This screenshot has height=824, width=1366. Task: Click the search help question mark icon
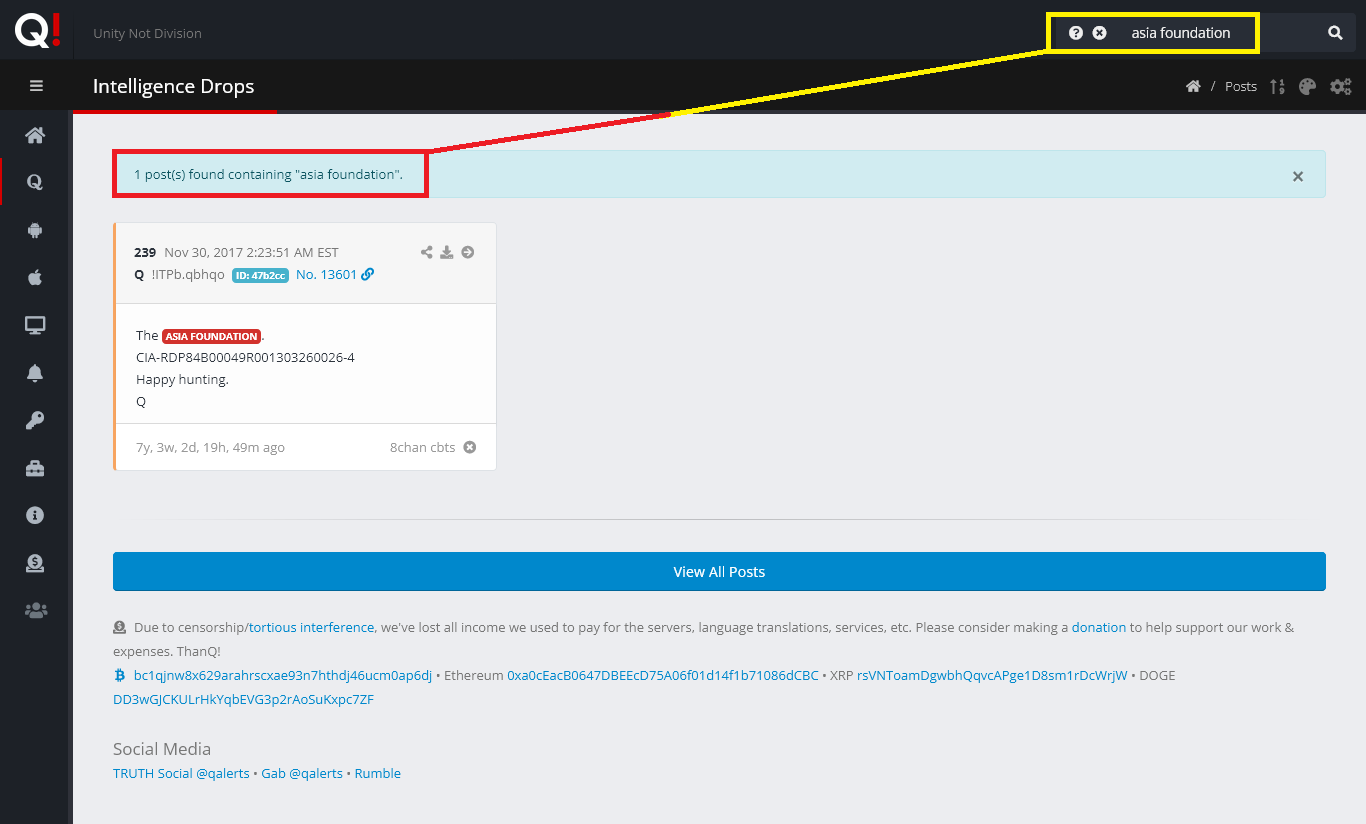[1076, 33]
